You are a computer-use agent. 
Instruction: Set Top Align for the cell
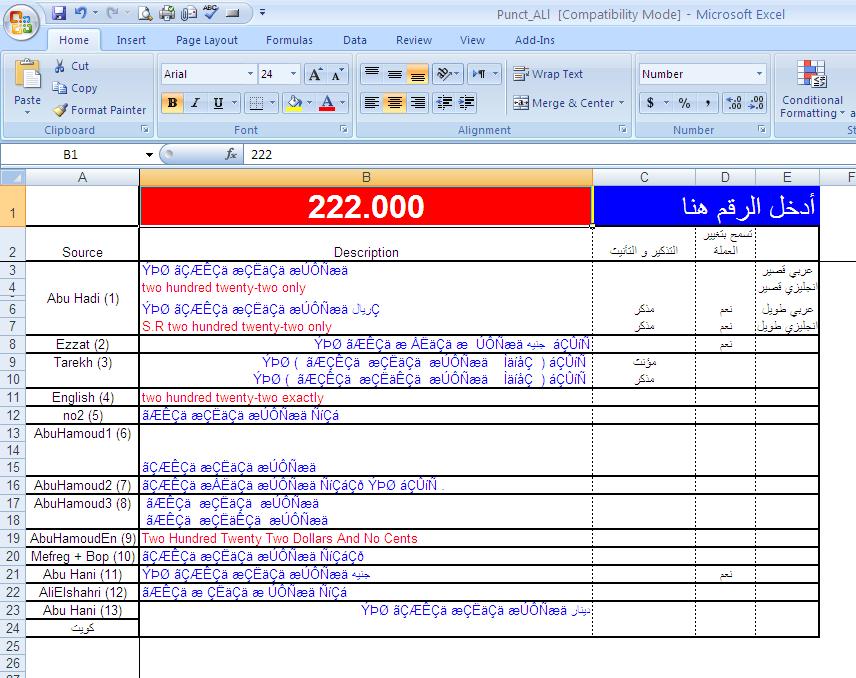click(372, 74)
